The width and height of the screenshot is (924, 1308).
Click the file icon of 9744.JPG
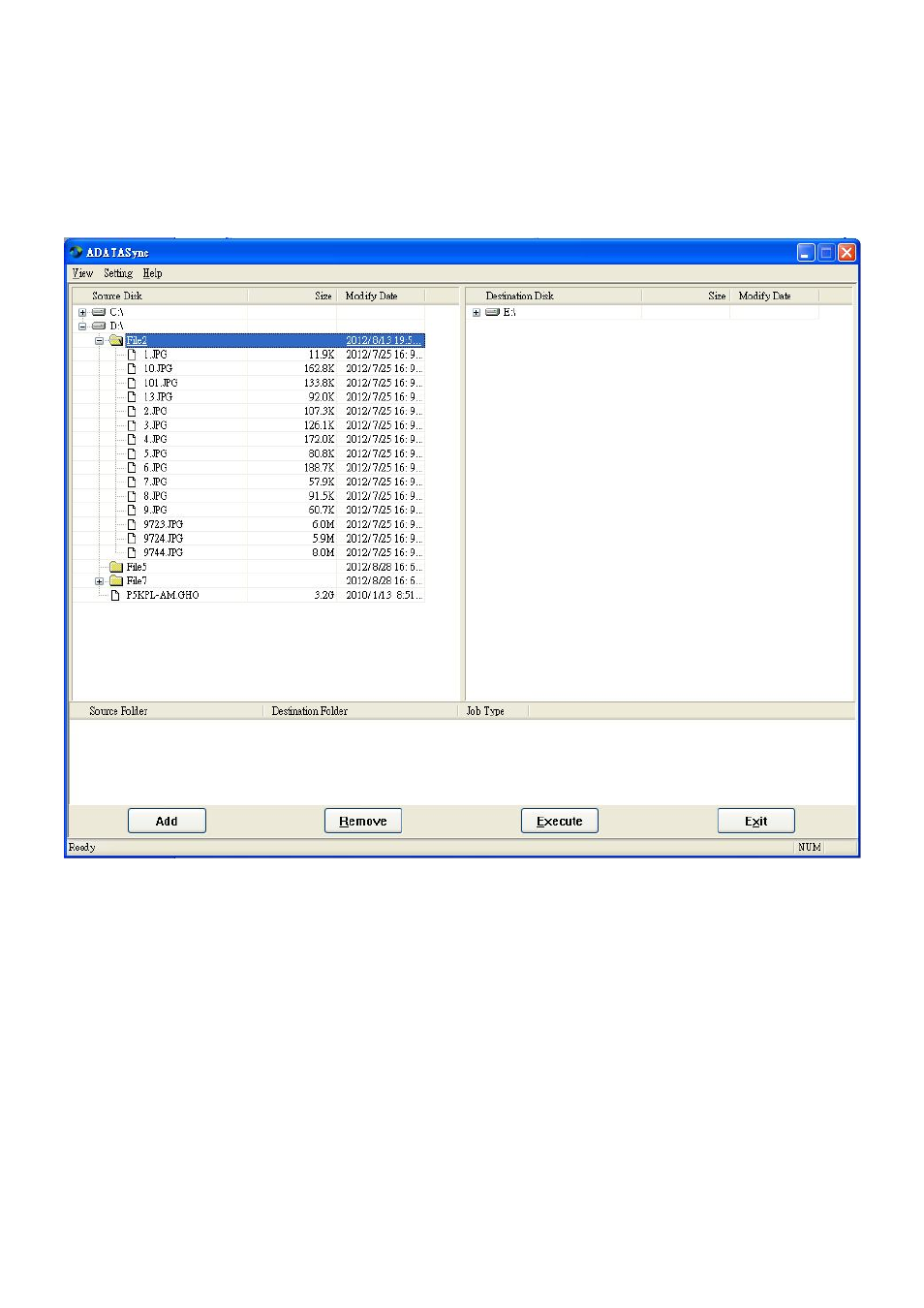coord(132,552)
